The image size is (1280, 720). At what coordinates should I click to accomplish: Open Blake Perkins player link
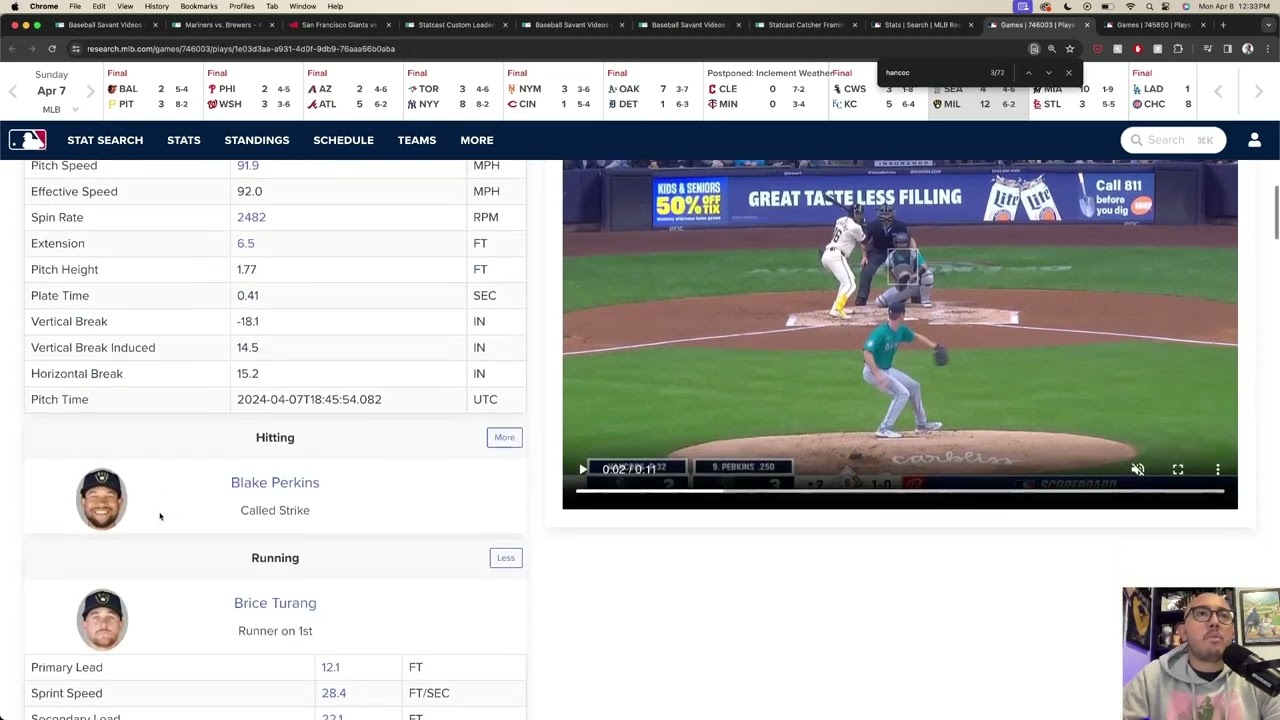[275, 482]
